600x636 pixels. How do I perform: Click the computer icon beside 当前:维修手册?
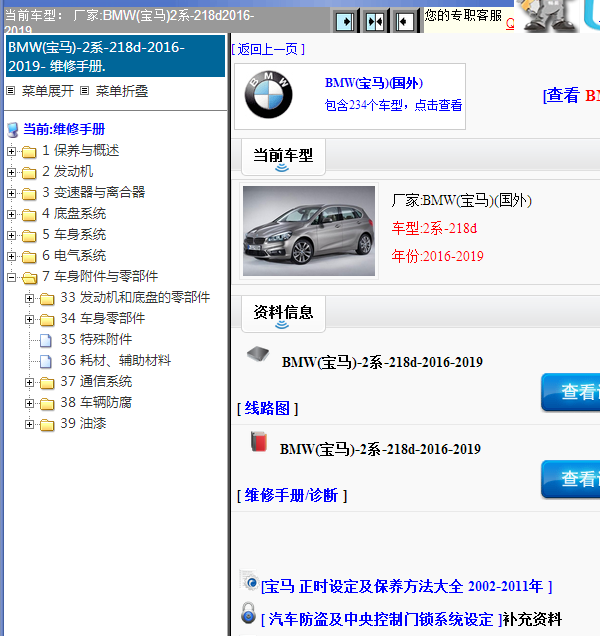[13, 130]
